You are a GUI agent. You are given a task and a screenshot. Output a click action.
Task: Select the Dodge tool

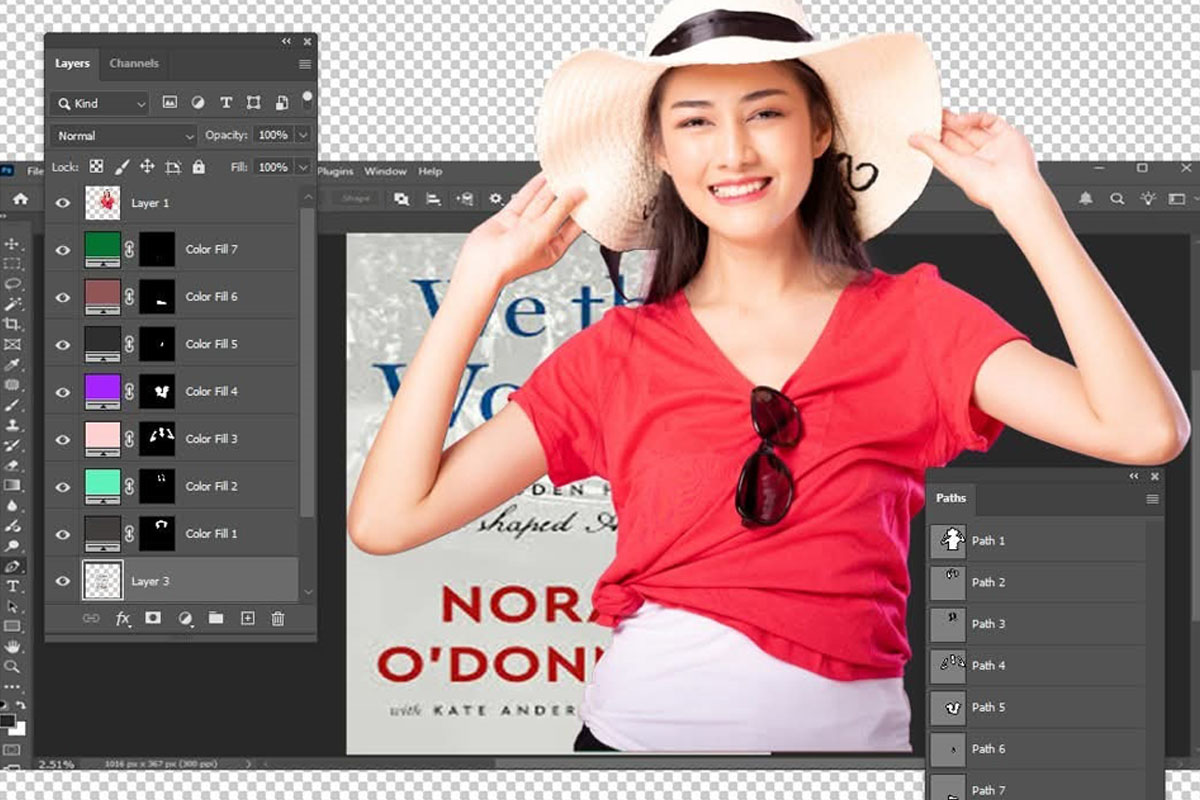13,546
